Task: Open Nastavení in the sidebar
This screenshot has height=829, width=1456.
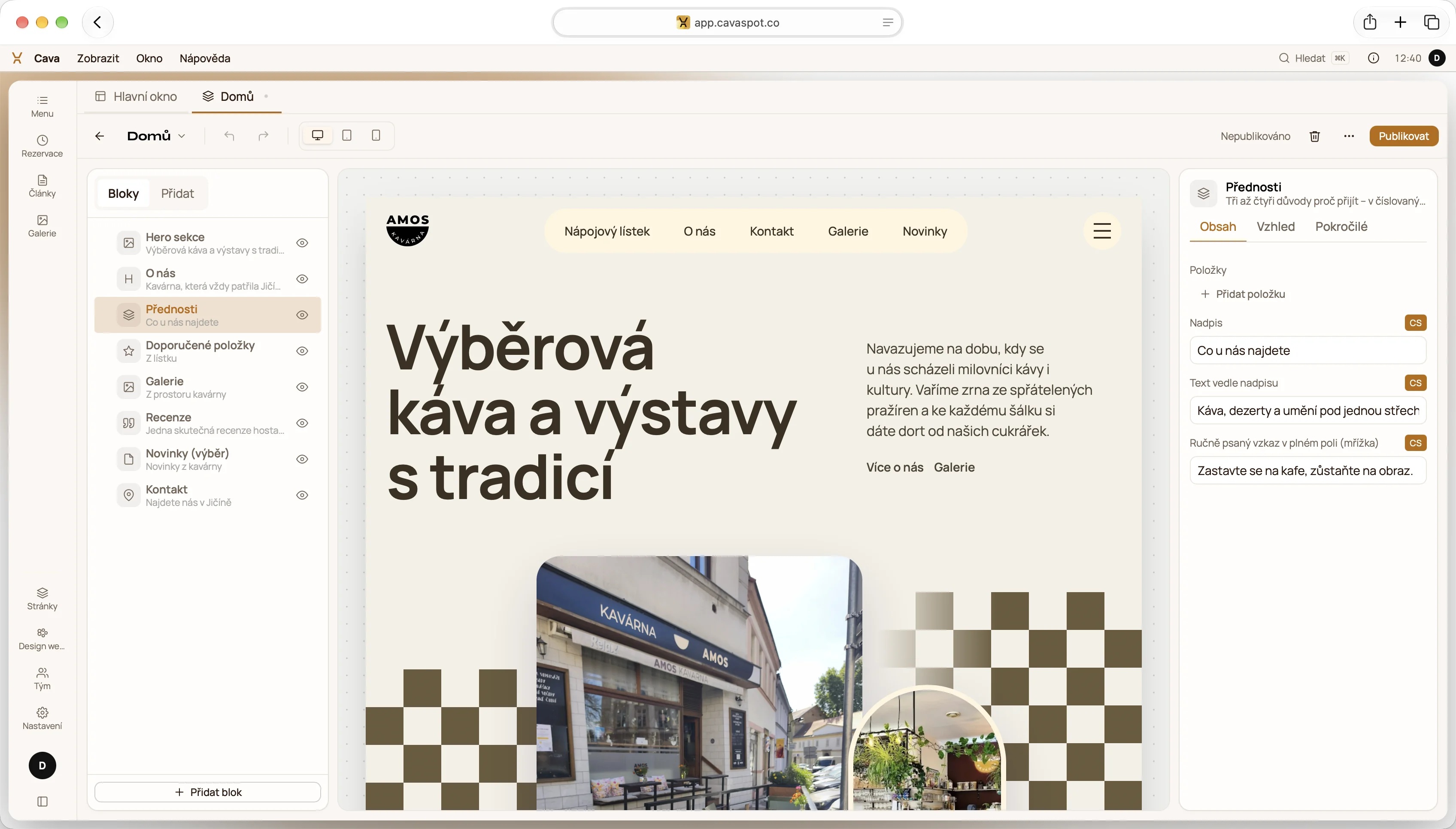Action: pos(42,719)
